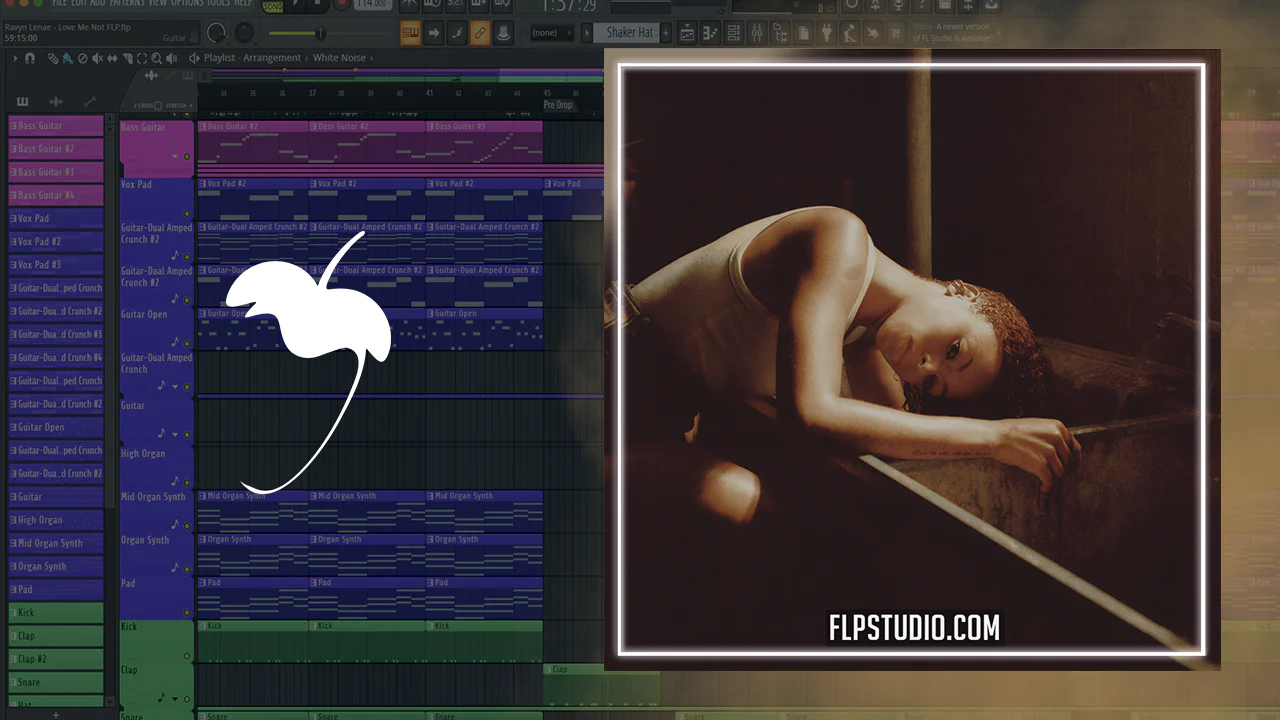
Task: Show automation clips in the picker panel
Action: click(90, 102)
